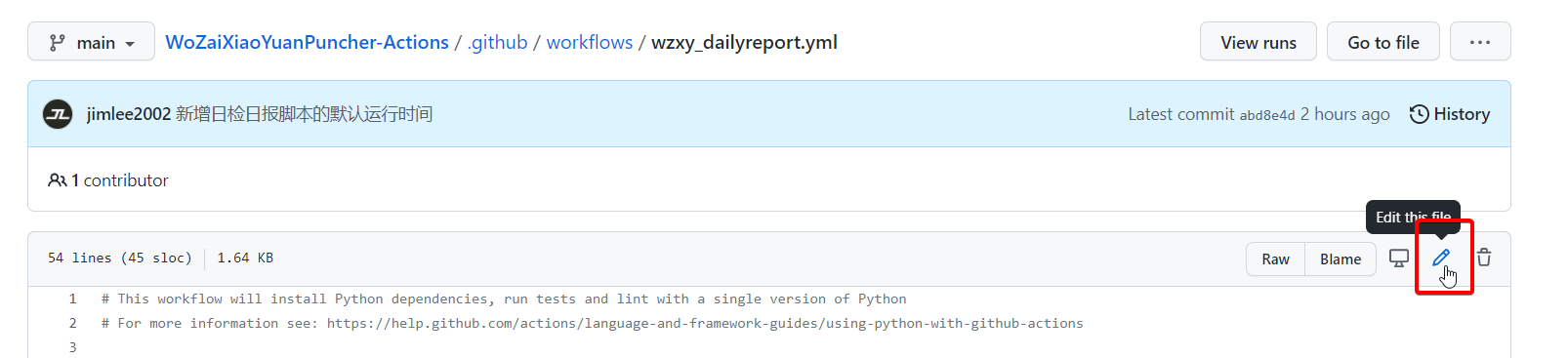The height and width of the screenshot is (358, 1568).
Task: View file History
Action: (x=1450, y=114)
